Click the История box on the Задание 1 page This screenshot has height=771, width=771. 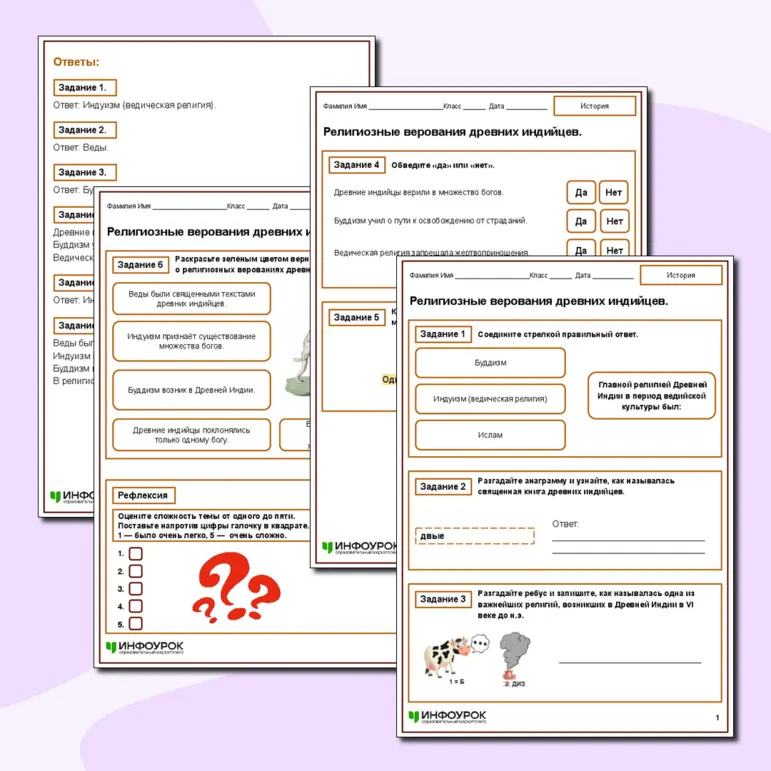pos(681,275)
